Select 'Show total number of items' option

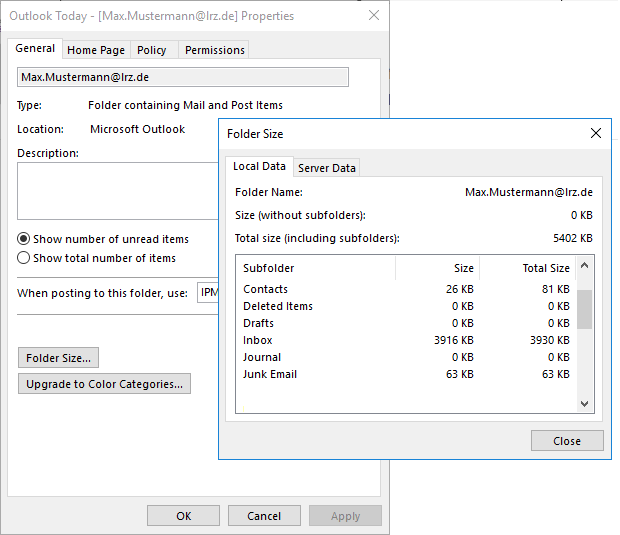24,258
